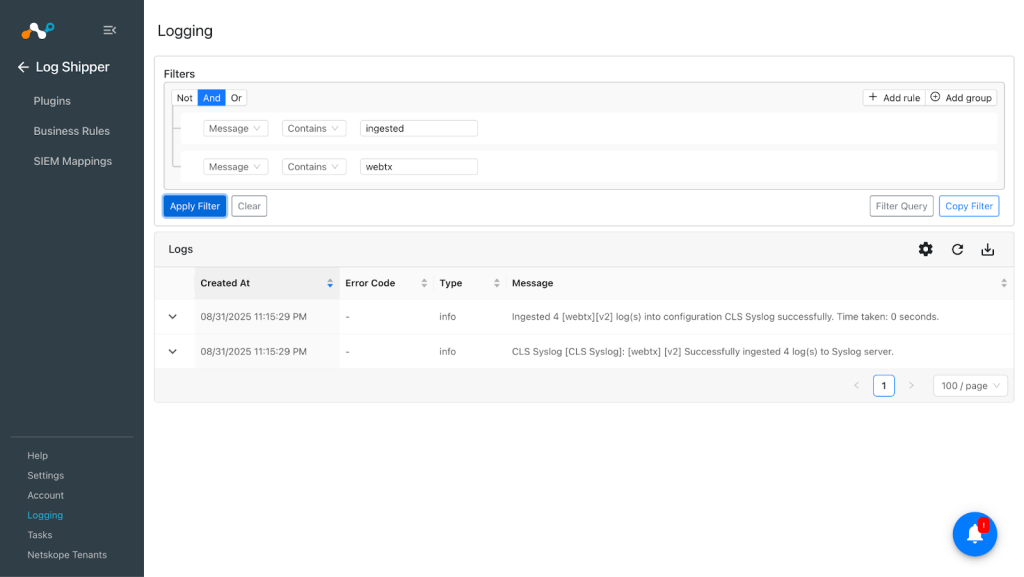The height and width of the screenshot is (577, 1024).
Task: Open Logging in sidebar
Action: tap(45, 515)
